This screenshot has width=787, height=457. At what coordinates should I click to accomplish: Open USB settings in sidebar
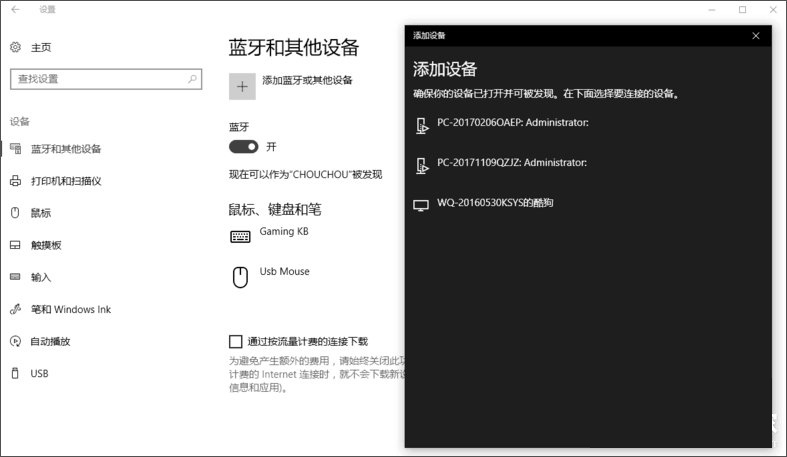click(39, 373)
